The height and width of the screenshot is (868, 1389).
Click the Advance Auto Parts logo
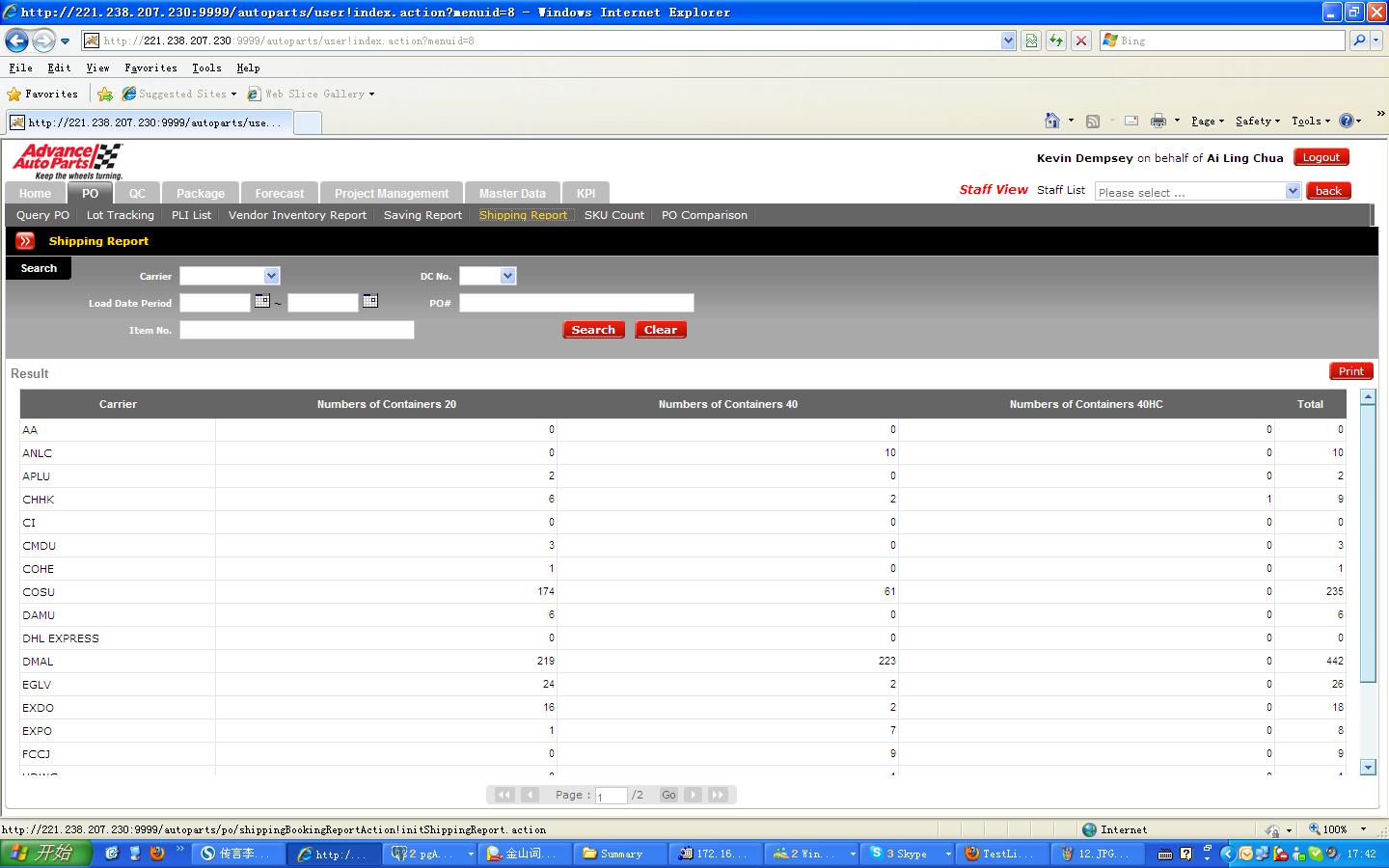point(68,161)
